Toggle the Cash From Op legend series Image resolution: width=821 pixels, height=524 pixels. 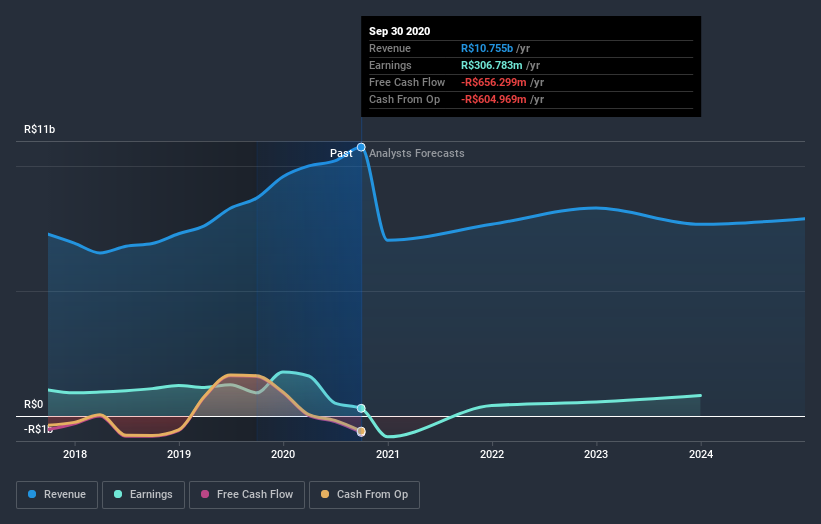point(364,495)
